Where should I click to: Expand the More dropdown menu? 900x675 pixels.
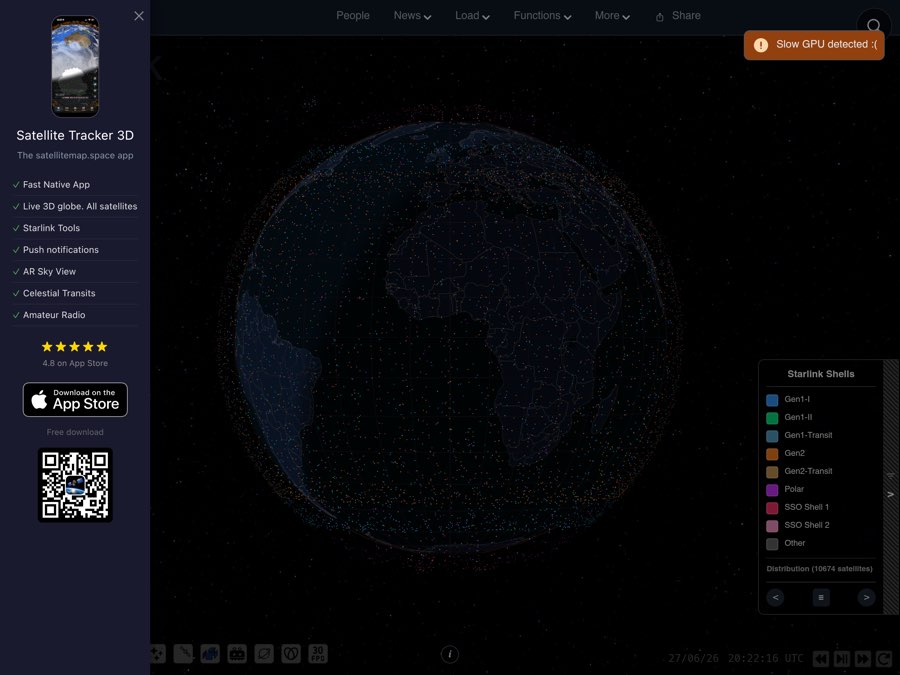612,15
